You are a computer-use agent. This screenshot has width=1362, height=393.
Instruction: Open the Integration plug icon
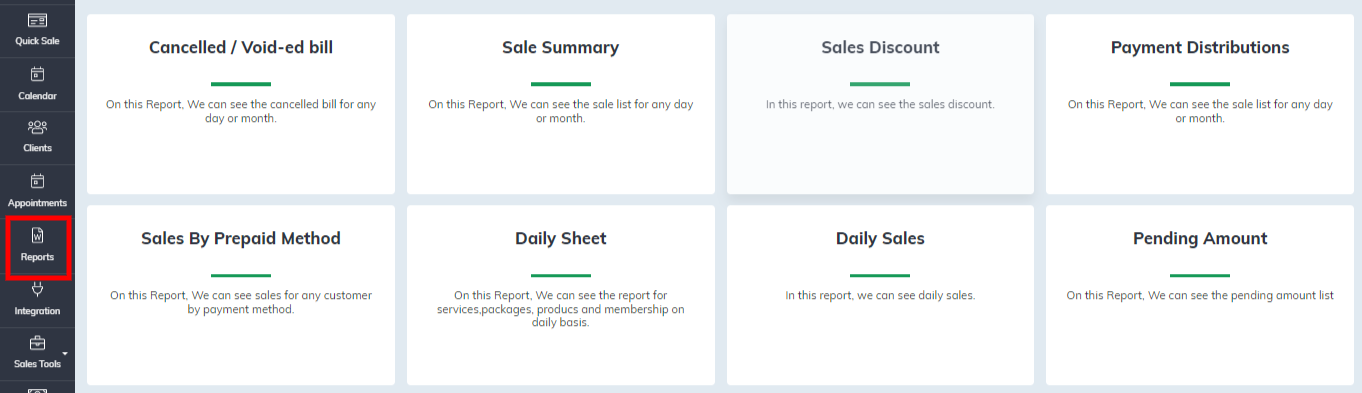coord(37,289)
